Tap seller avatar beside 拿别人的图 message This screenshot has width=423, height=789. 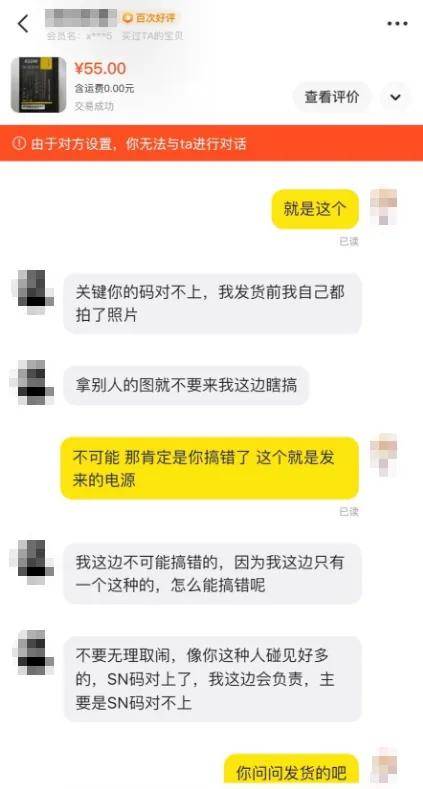(33, 382)
